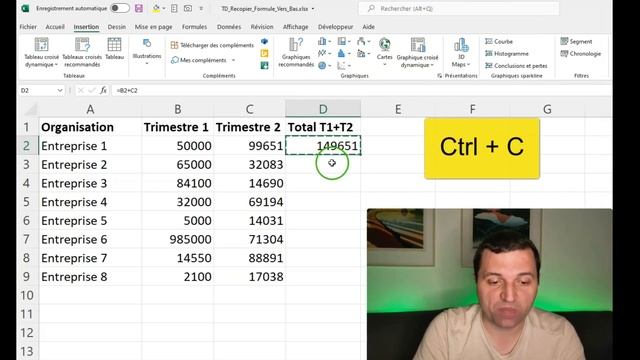Launch 3D Maps
Viewport: 640px width, 360px height.
(x=461, y=52)
